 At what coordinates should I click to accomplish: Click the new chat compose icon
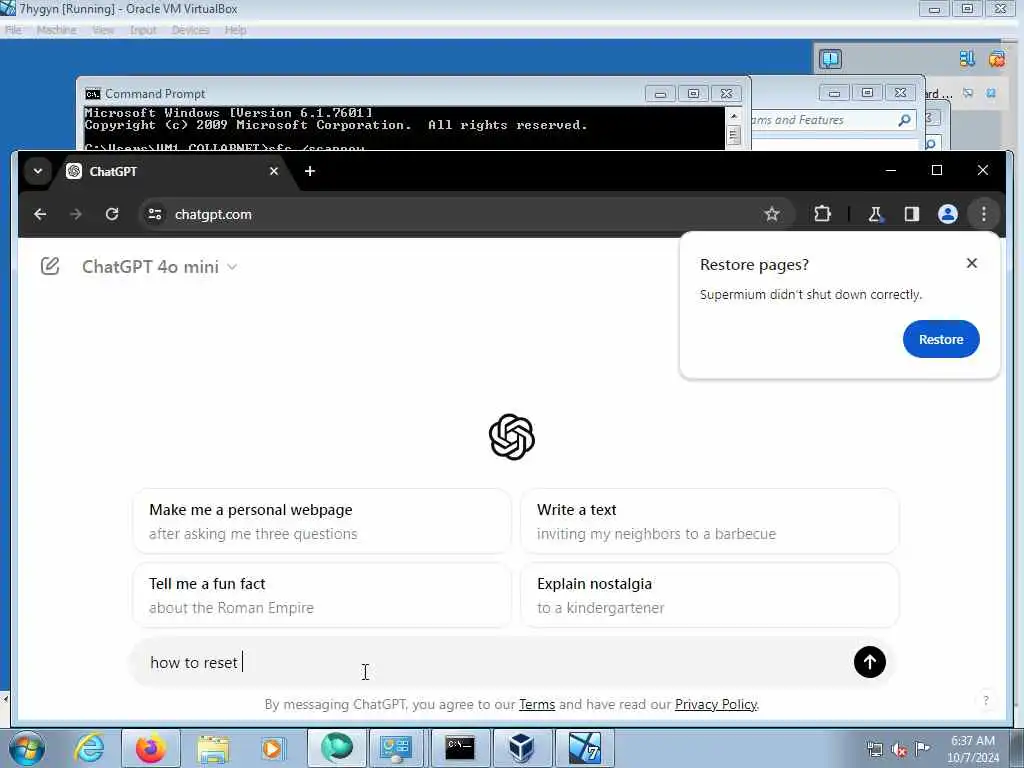coord(50,266)
